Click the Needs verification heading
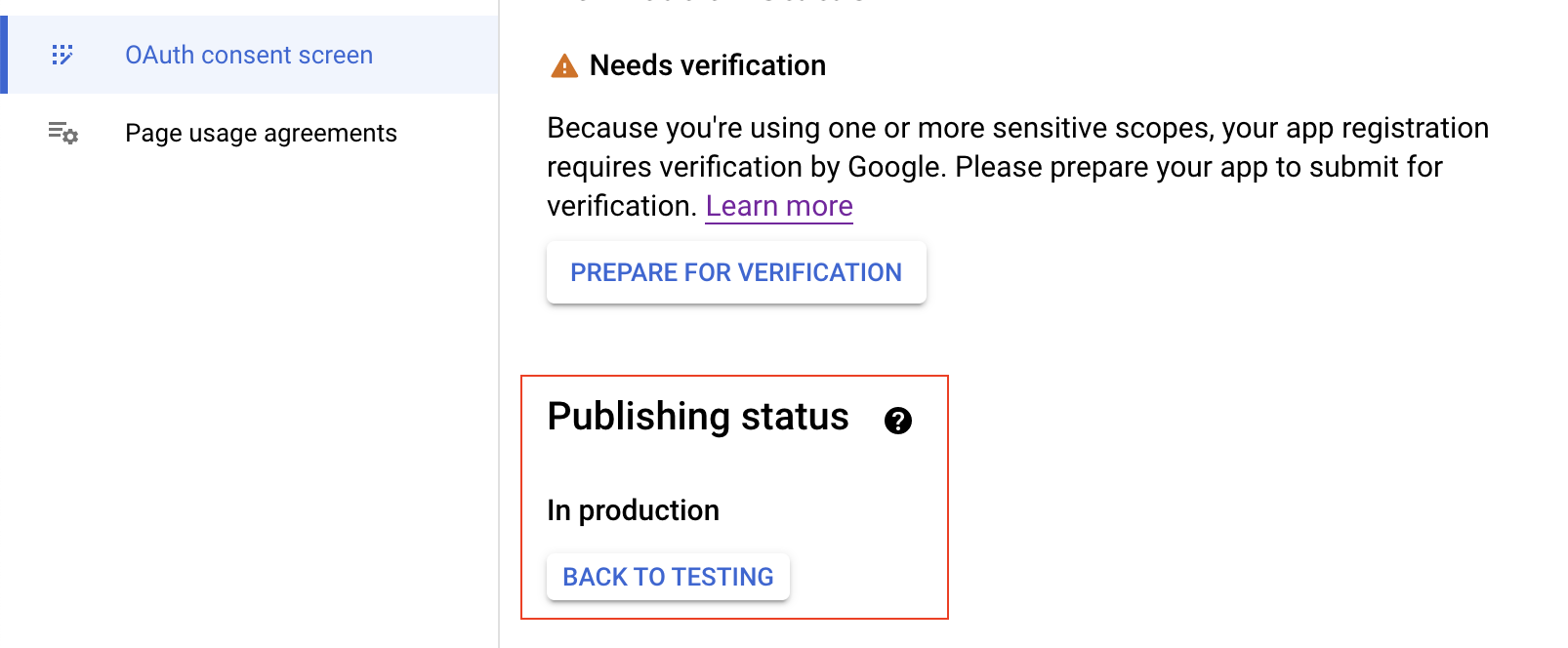The height and width of the screenshot is (648, 1568). [x=707, y=65]
